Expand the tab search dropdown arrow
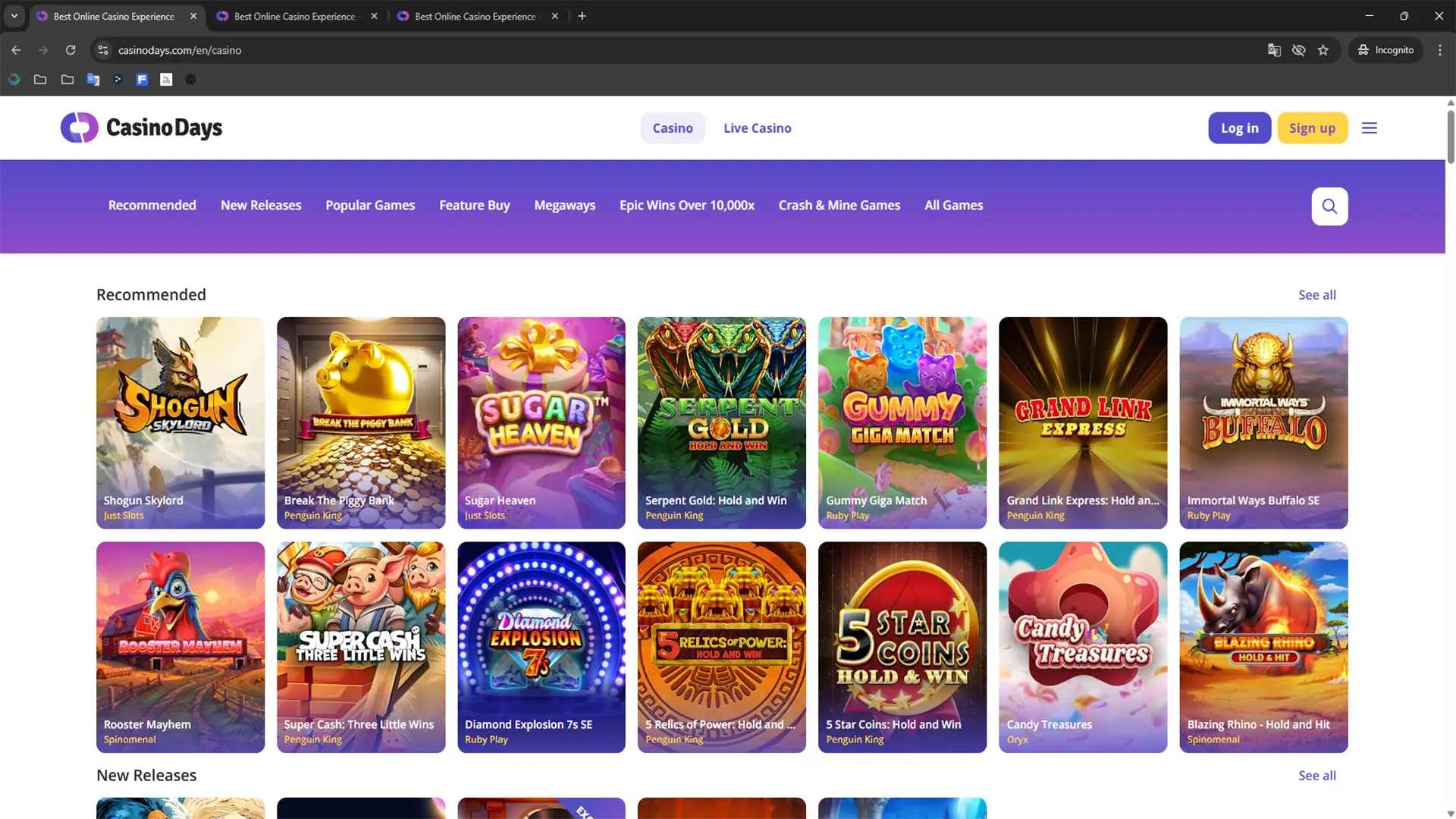 point(14,16)
